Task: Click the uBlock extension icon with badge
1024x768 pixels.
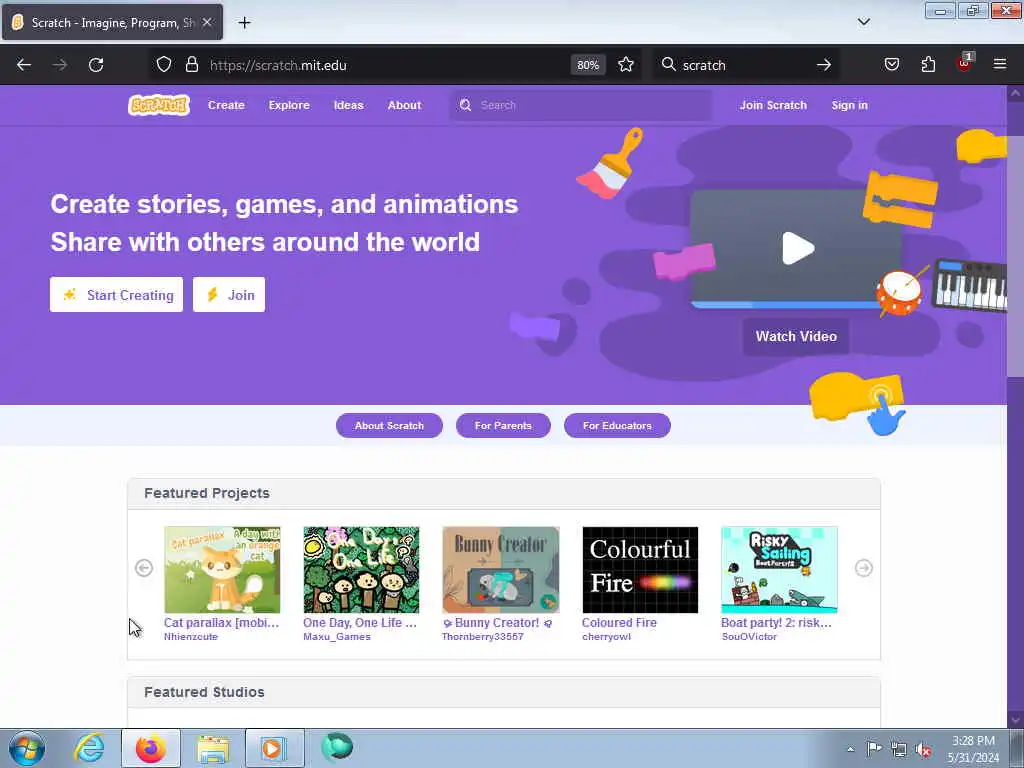Action: pyautogui.click(x=964, y=64)
